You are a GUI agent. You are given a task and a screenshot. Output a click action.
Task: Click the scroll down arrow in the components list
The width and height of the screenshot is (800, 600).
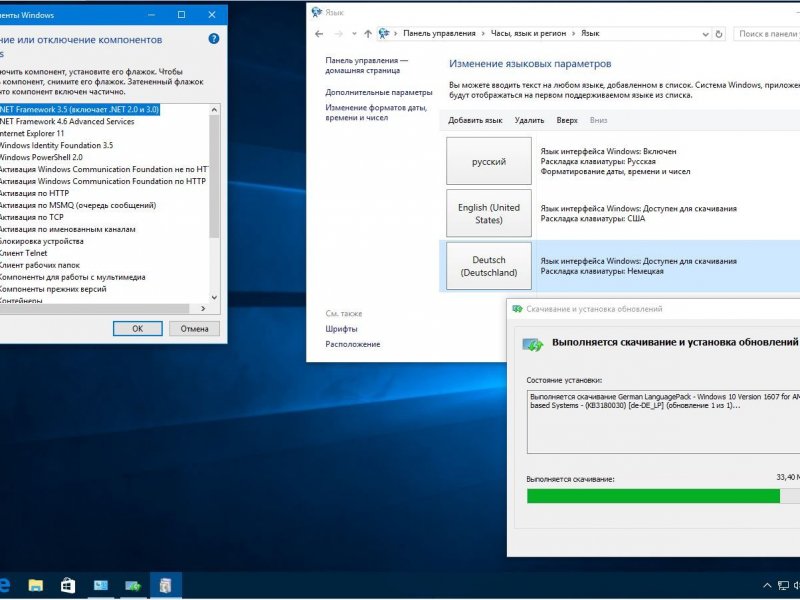point(214,297)
